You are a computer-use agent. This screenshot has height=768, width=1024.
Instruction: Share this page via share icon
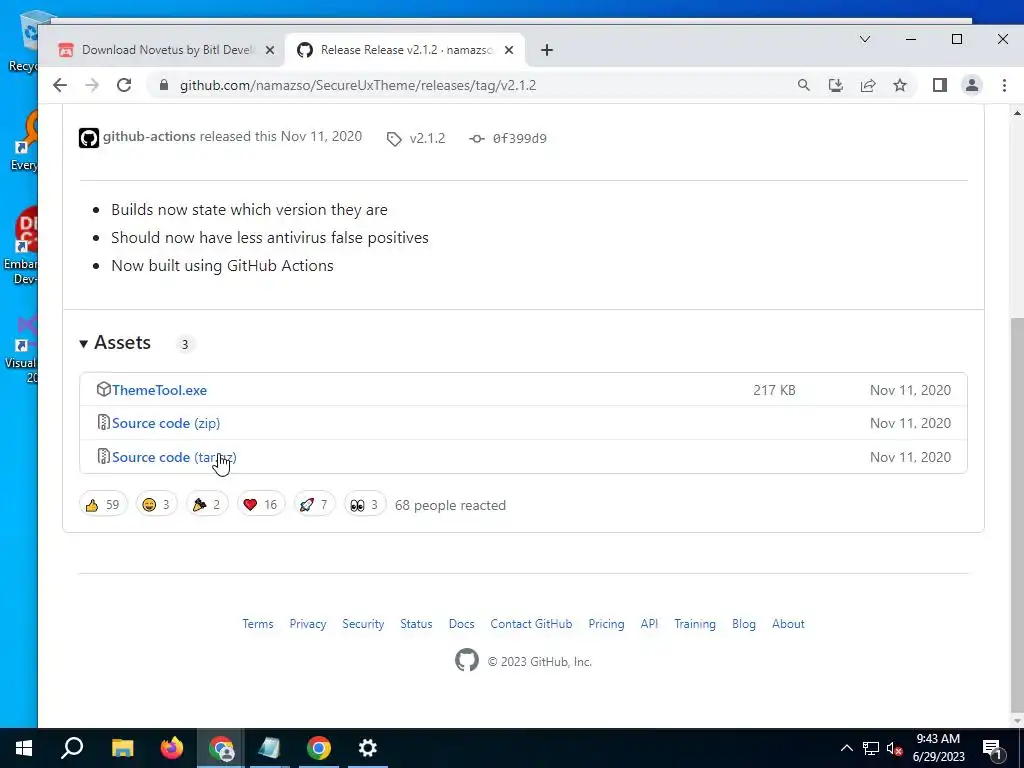[x=868, y=86]
